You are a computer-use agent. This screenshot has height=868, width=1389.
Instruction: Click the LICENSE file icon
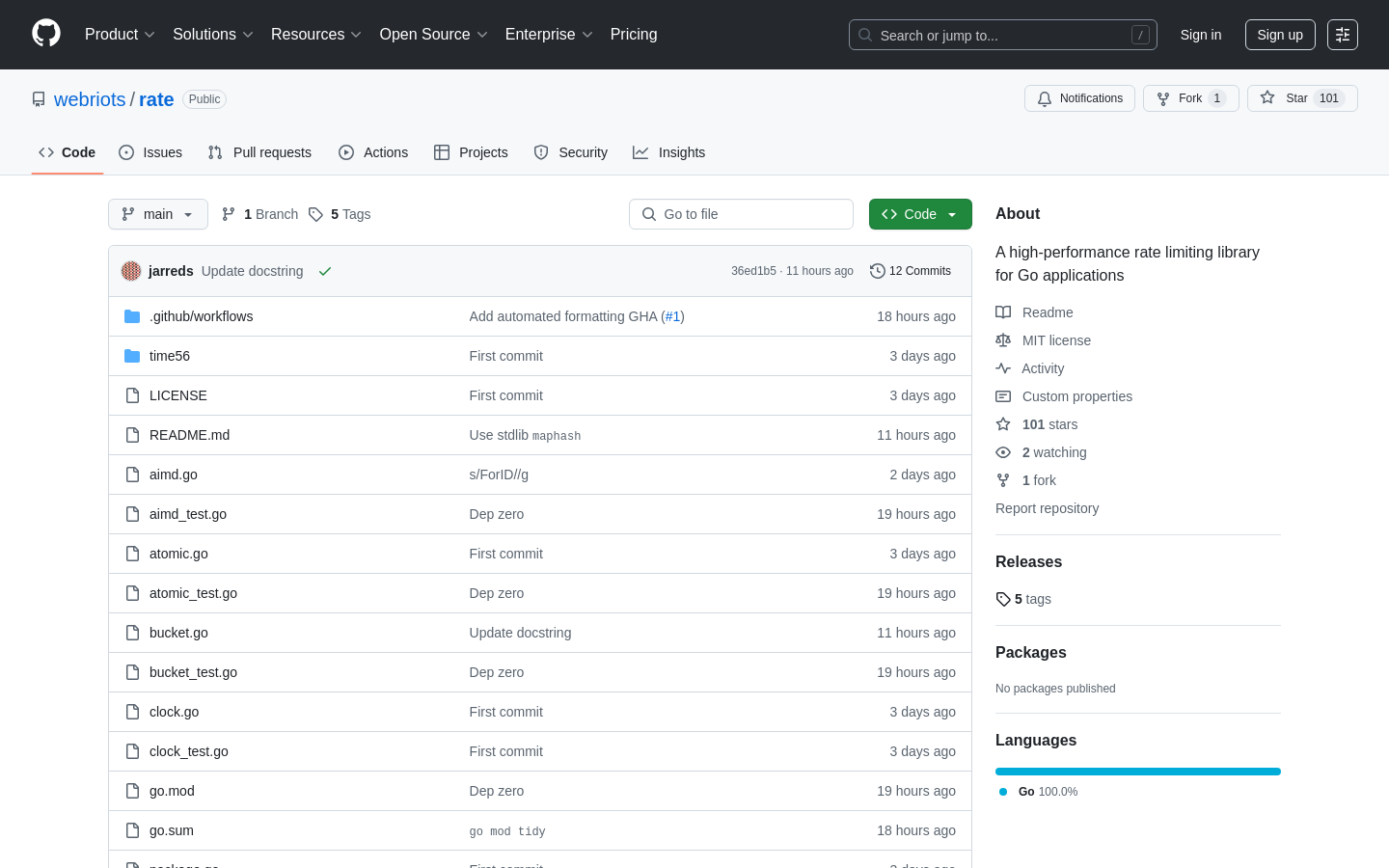132,395
